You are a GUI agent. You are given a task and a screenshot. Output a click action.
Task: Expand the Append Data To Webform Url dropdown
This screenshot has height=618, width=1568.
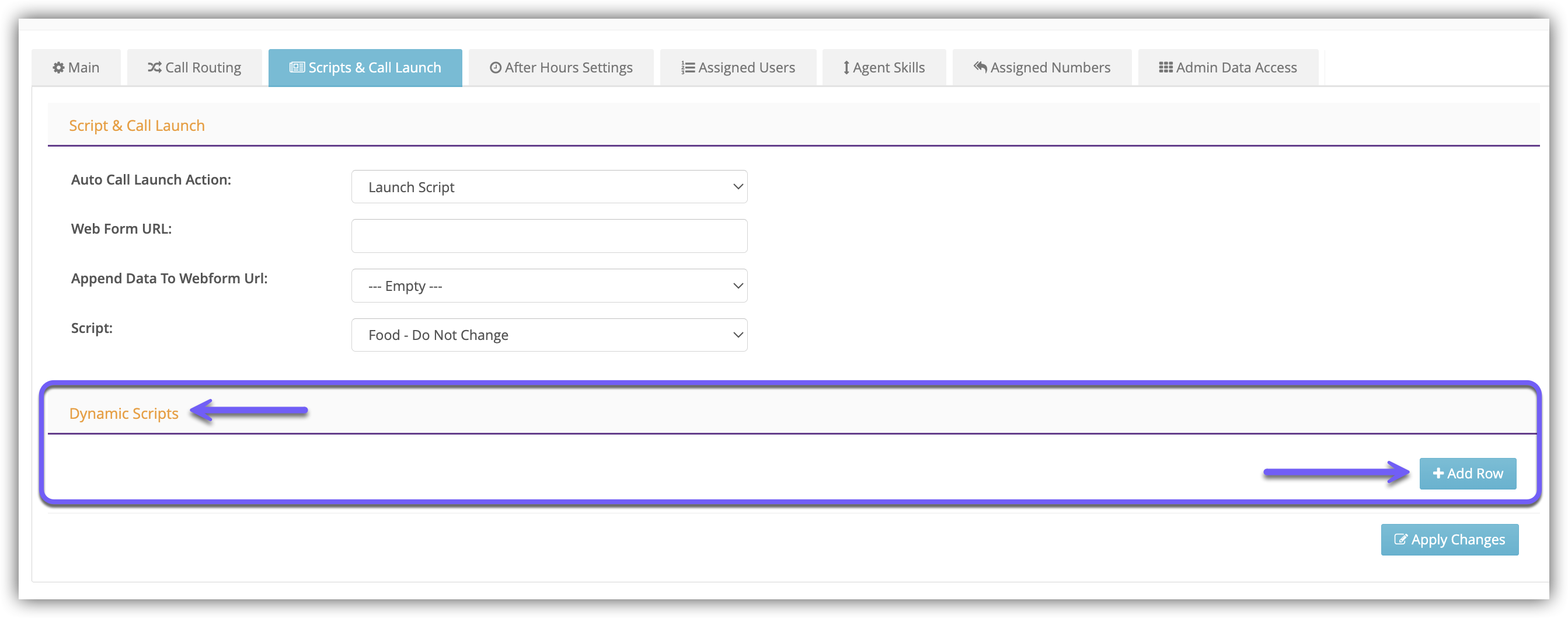pos(549,286)
